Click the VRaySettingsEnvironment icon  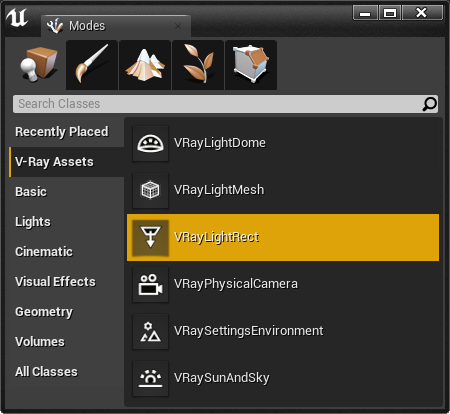tap(150, 331)
